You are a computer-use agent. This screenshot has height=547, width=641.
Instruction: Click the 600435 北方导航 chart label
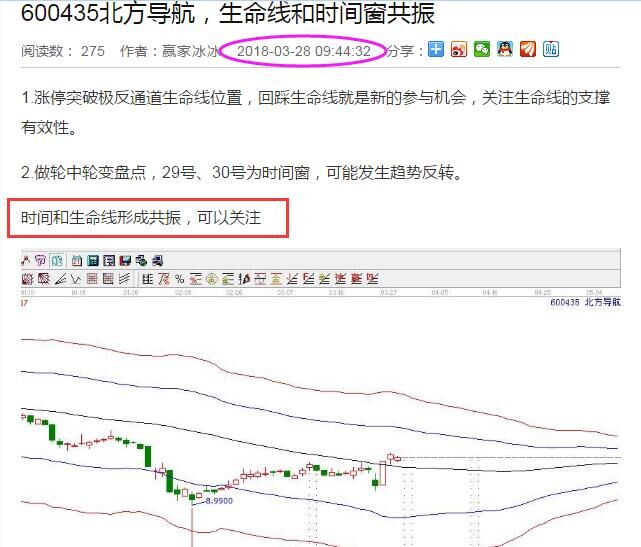585,301
